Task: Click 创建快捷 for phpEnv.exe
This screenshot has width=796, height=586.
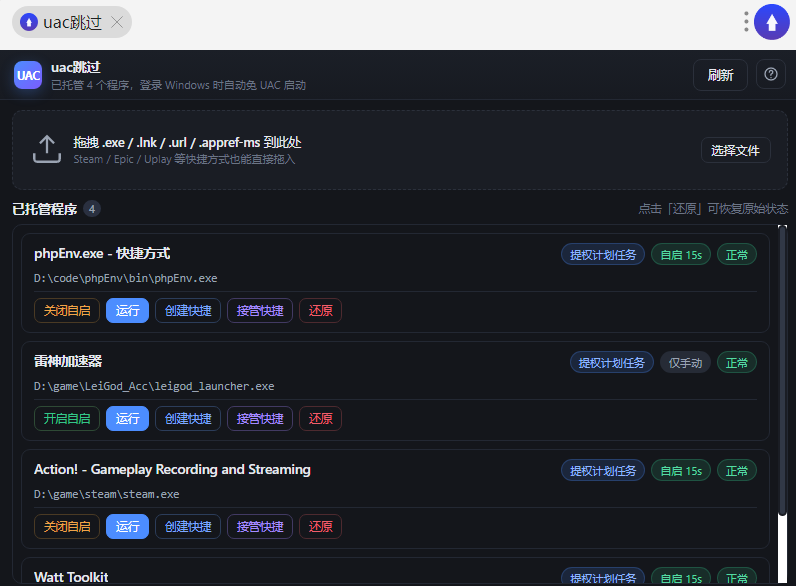Action: [x=188, y=310]
